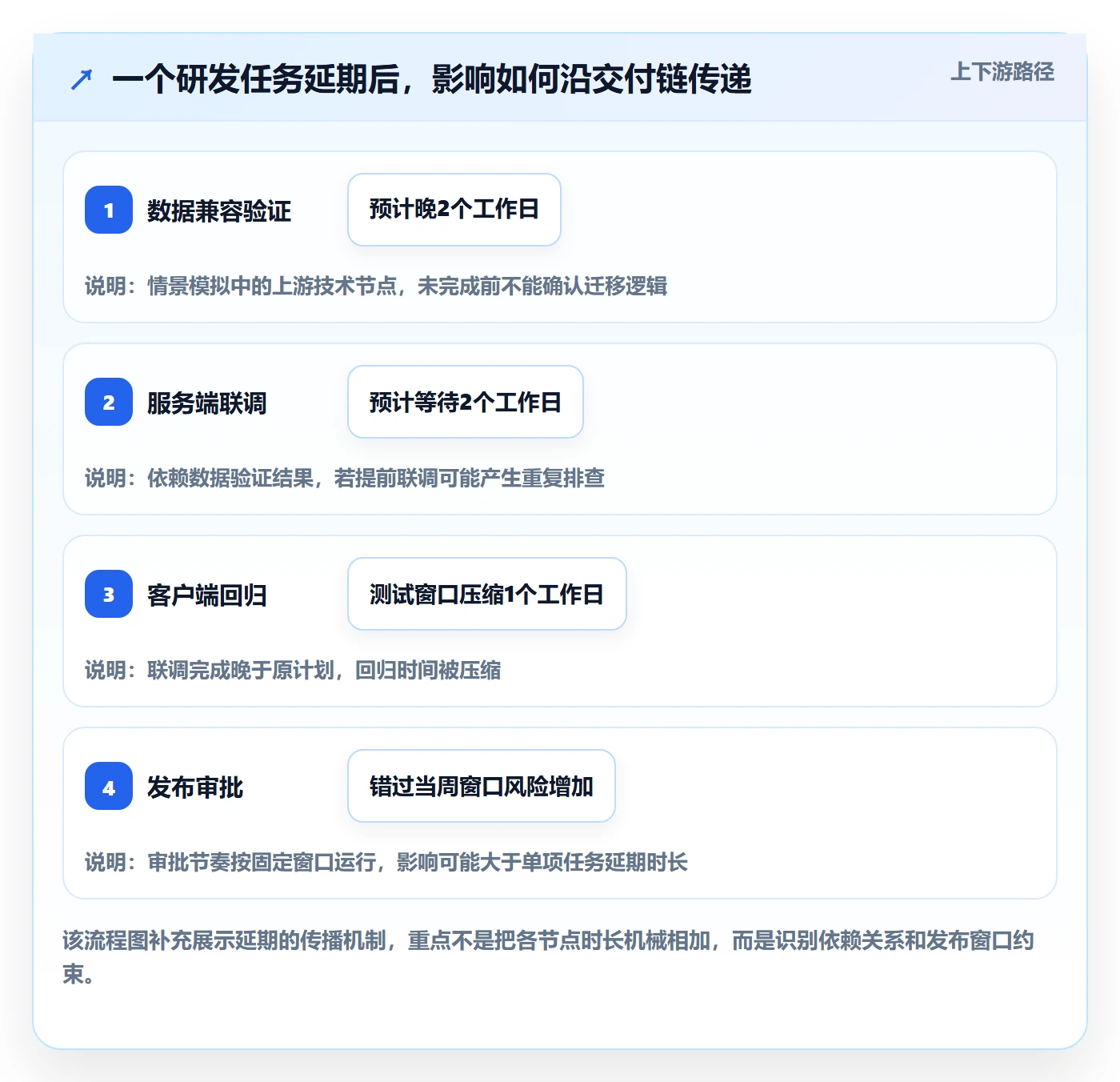Click the 上下游路径 label

tap(1002, 72)
